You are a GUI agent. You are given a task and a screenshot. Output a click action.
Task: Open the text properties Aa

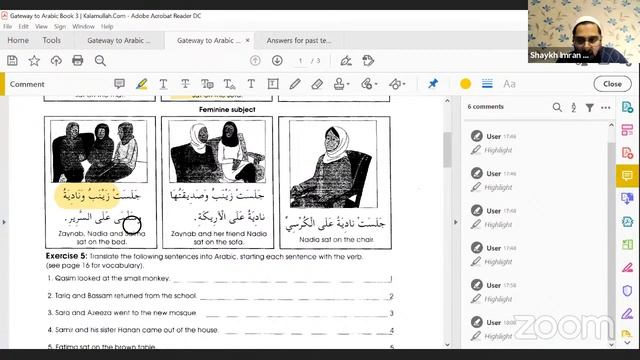(x=509, y=84)
